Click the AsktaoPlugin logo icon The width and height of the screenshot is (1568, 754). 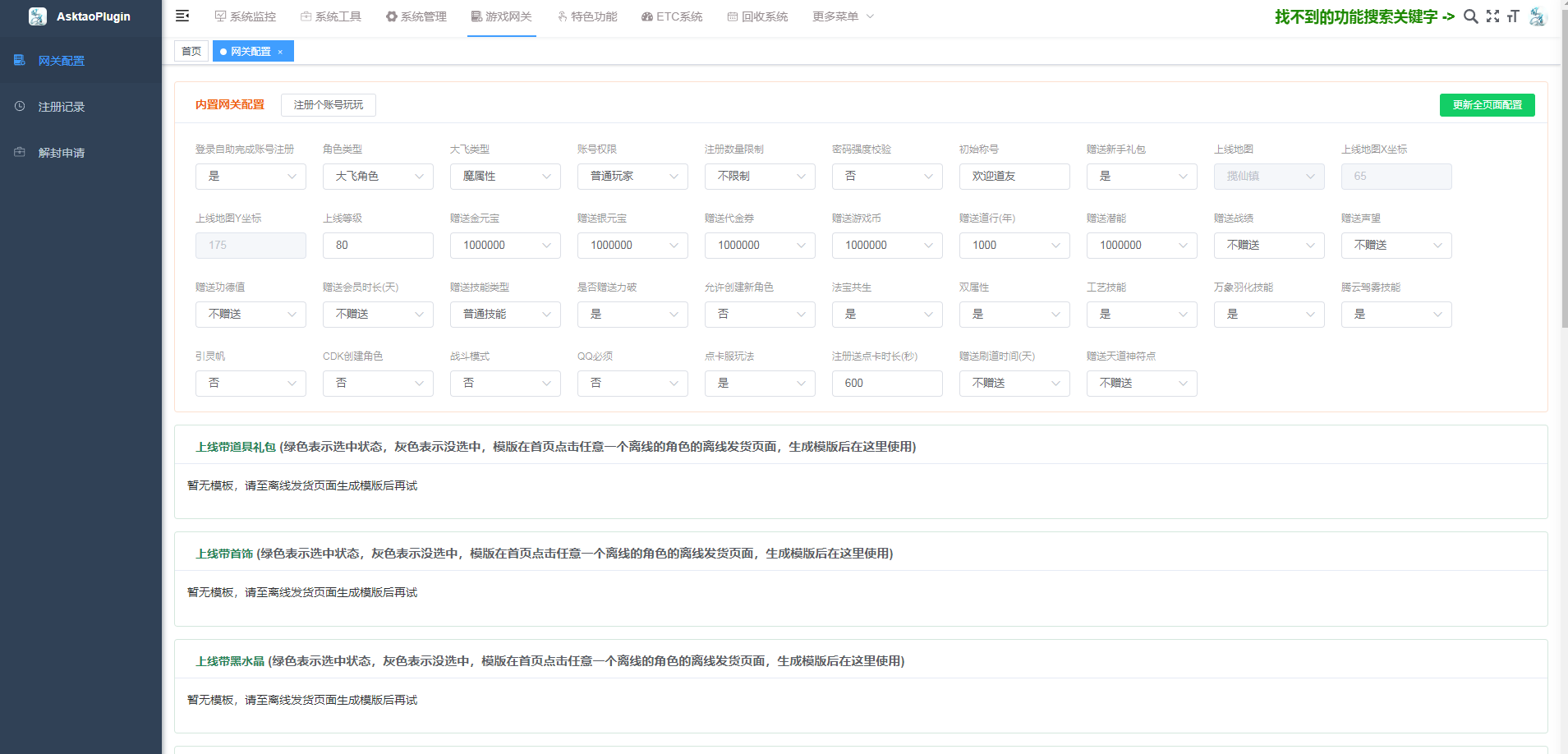38,16
